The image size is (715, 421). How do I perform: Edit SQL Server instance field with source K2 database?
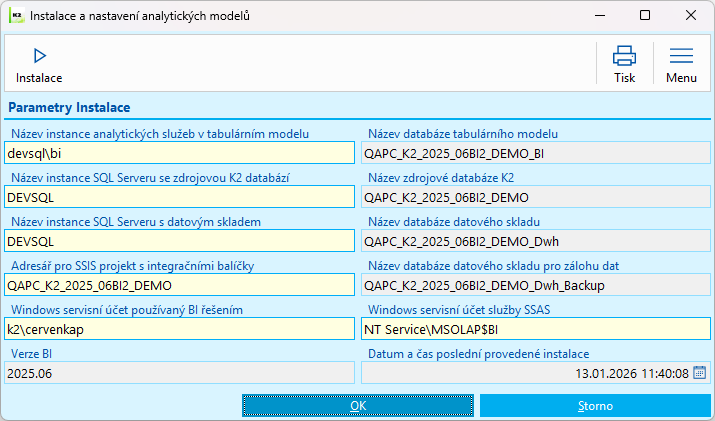(179, 197)
